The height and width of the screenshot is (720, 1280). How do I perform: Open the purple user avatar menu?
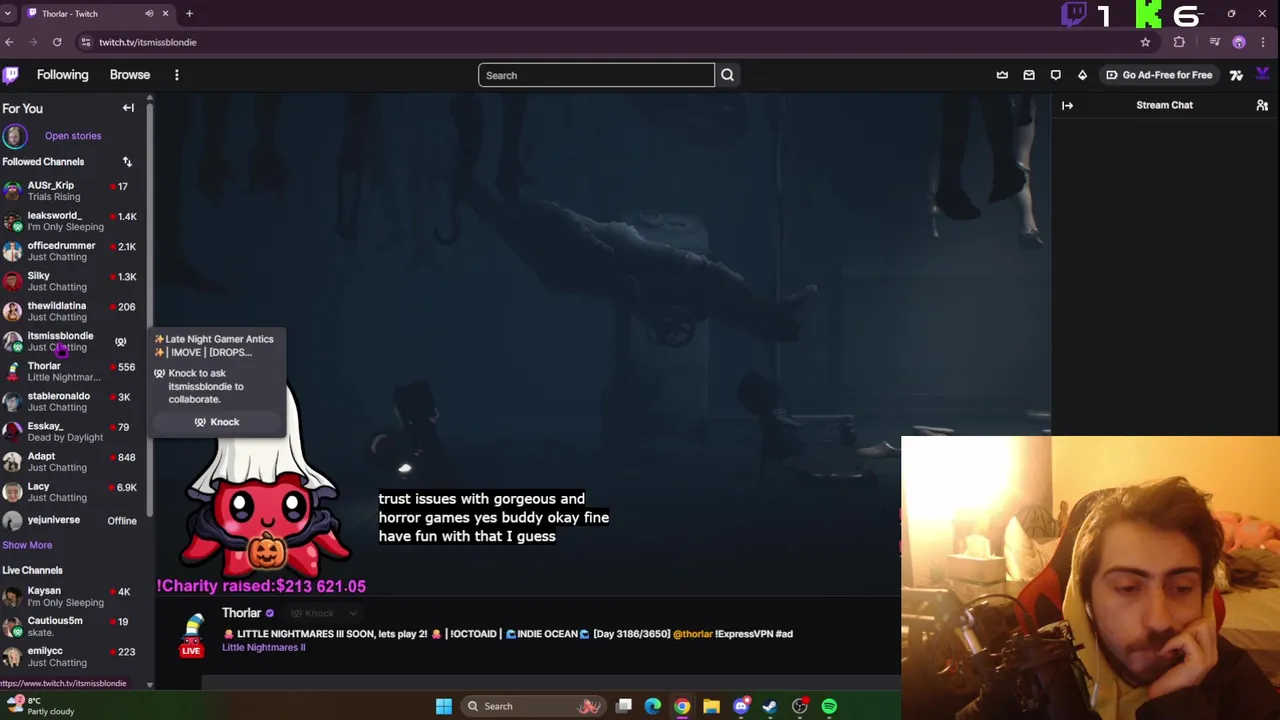click(1262, 75)
